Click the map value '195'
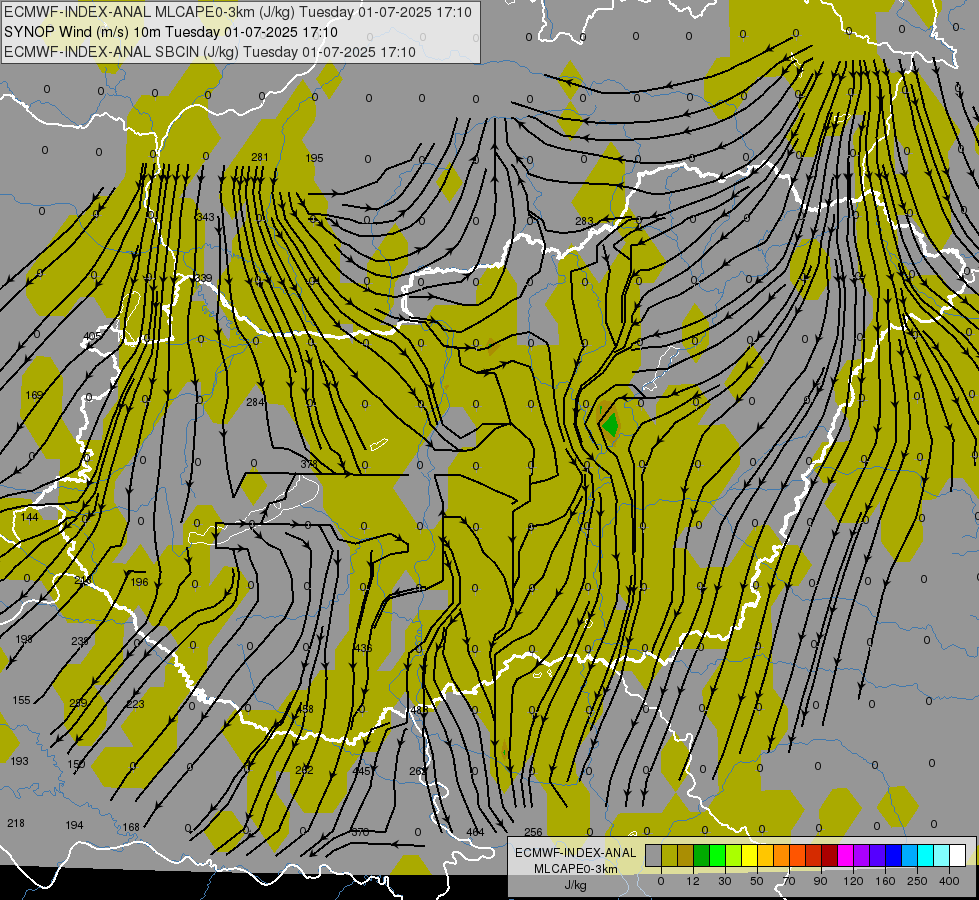979x900 pixels. point(314,158)
